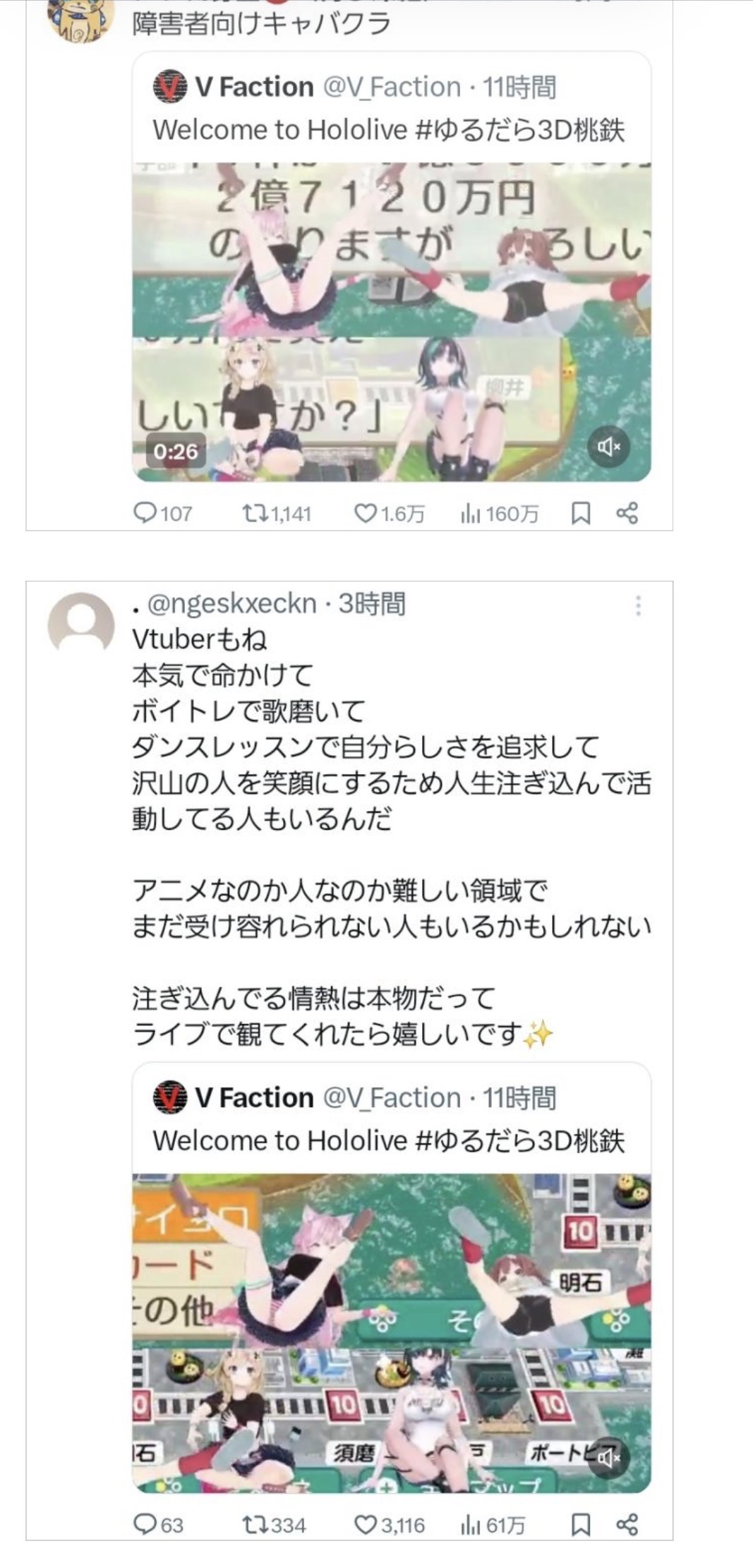Repost the tweet with 1,141 retweets
Screen dimensions: 753x1568
[x=276, y=513]
